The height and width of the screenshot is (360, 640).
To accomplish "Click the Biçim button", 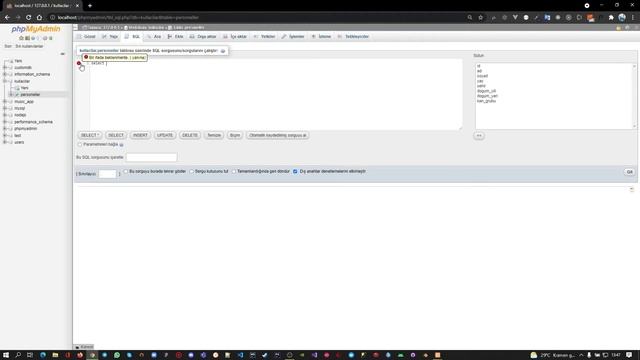I will [235, 136].
